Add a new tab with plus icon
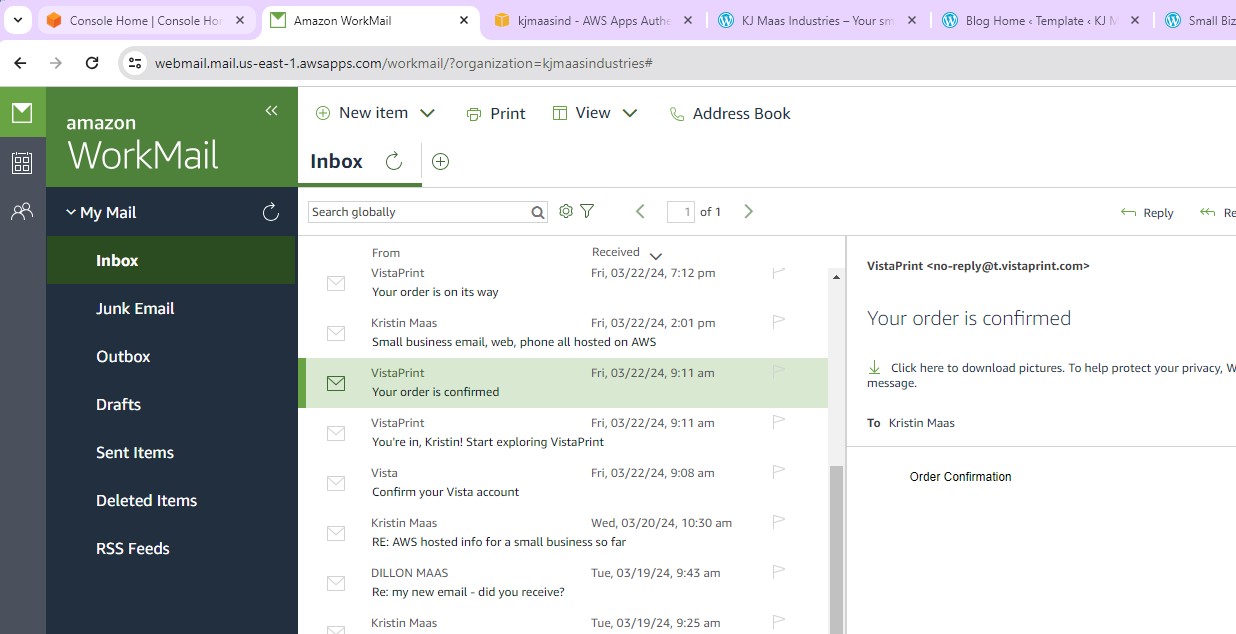The height and width of the screenshot is (634, 1236). tap(440, 162)
